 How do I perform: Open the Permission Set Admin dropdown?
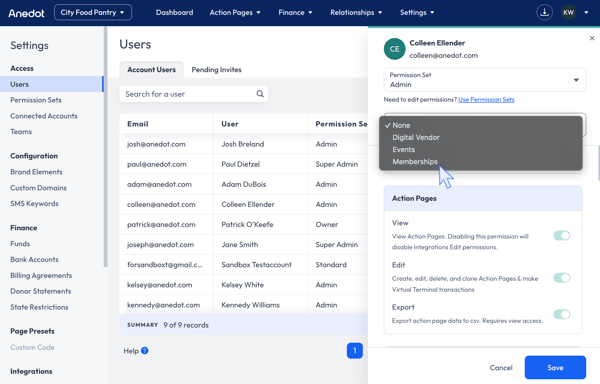tap(485, 80)
